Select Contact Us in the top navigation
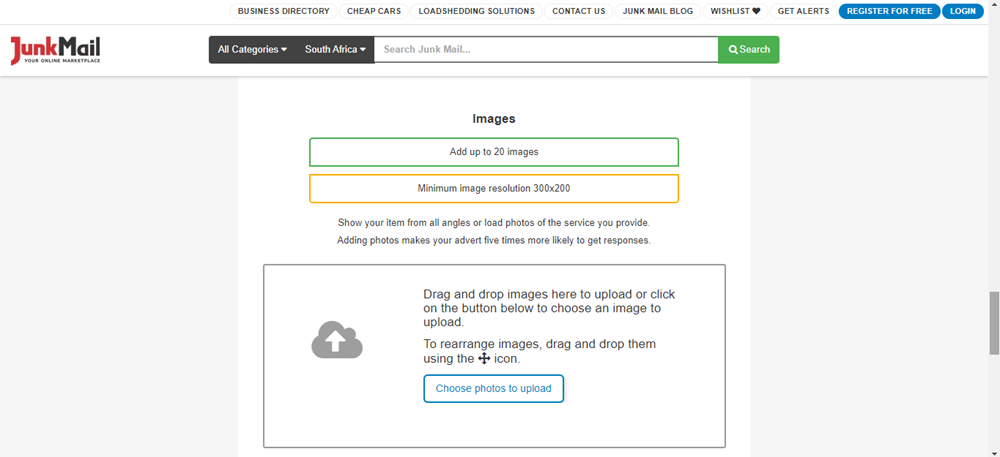The width and height of the screenshot is (1000, 457). coord(578,12)
